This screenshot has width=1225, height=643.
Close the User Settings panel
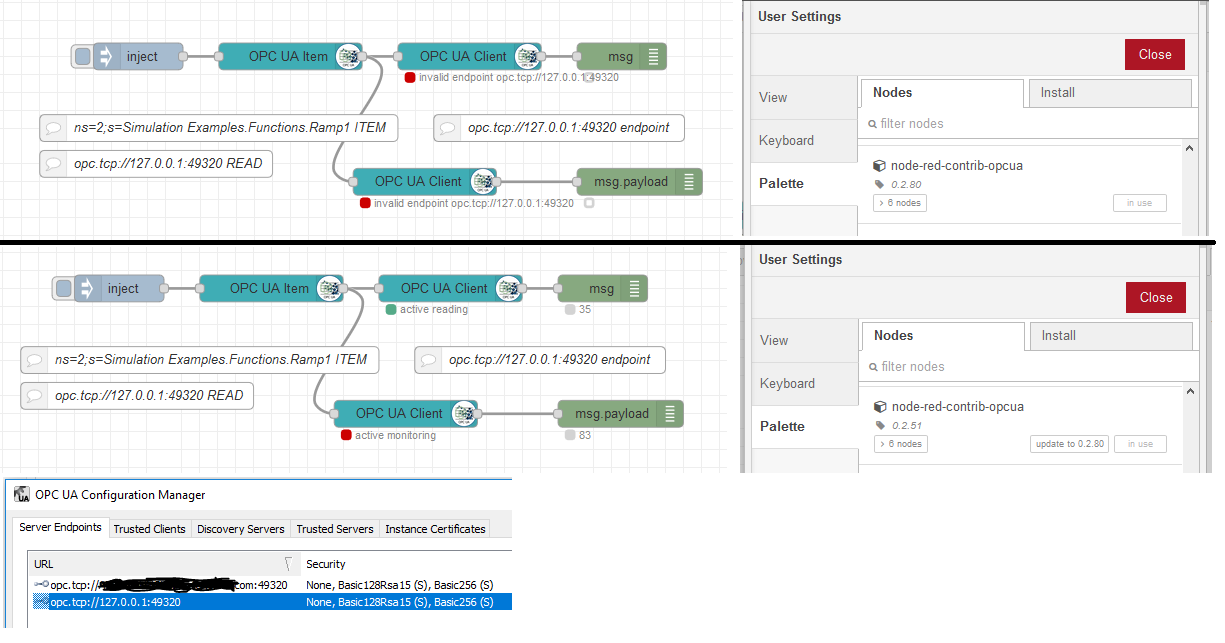pos(1154,54)
